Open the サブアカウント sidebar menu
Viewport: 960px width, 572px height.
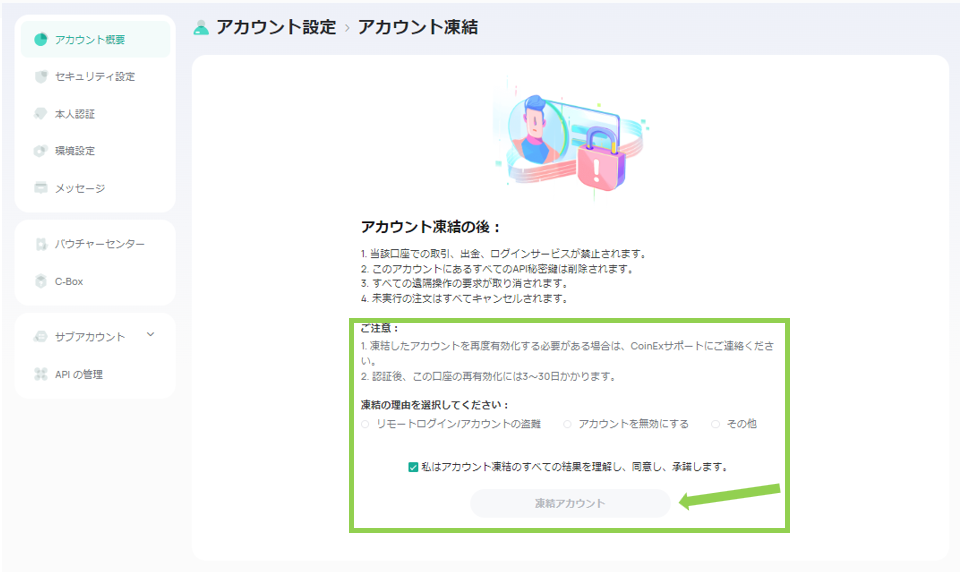pyautogui.click(x=90, y=337)
